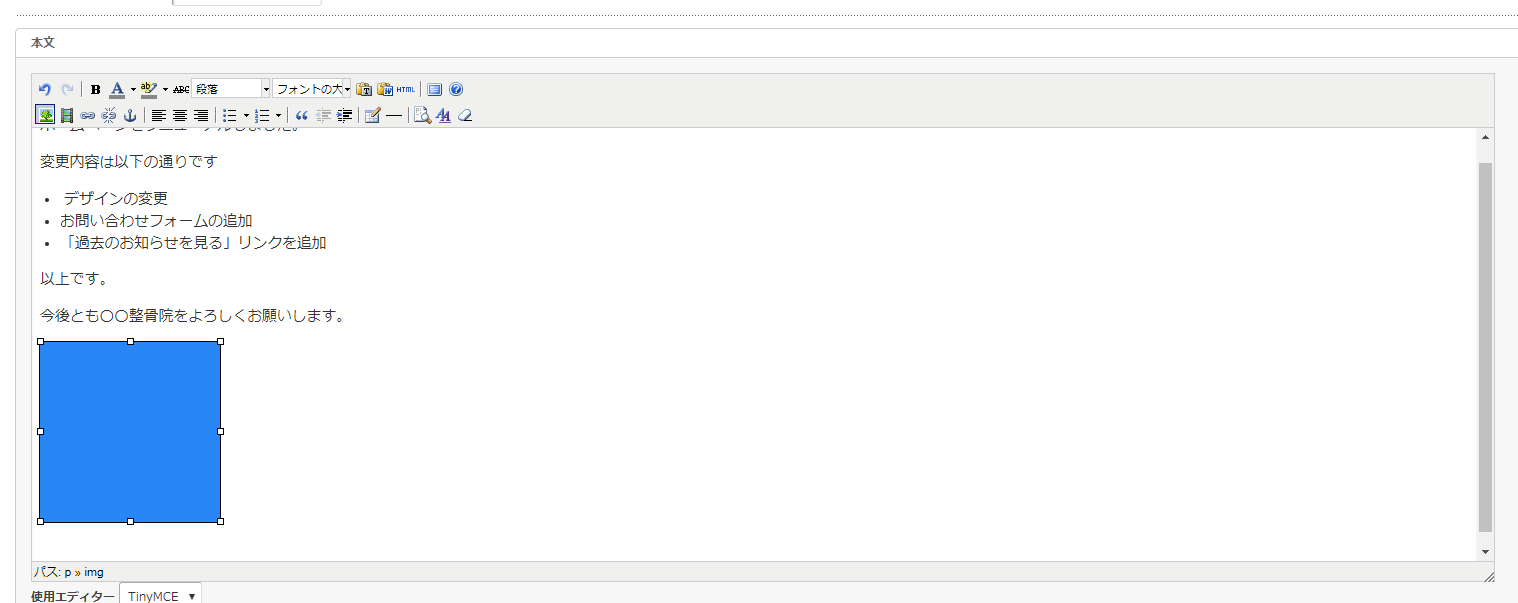Click the img element in path bar
This screenshot has width=1518, height=603.
tap(93, 572)
